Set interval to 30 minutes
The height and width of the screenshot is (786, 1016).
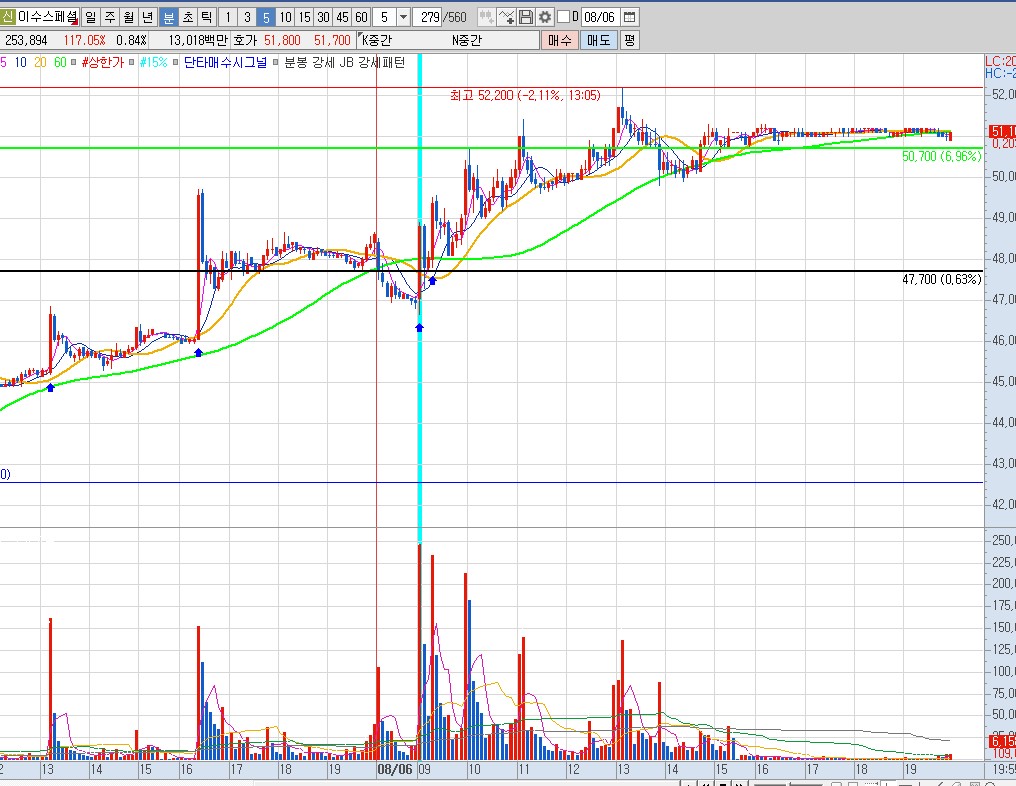[323, 17]
